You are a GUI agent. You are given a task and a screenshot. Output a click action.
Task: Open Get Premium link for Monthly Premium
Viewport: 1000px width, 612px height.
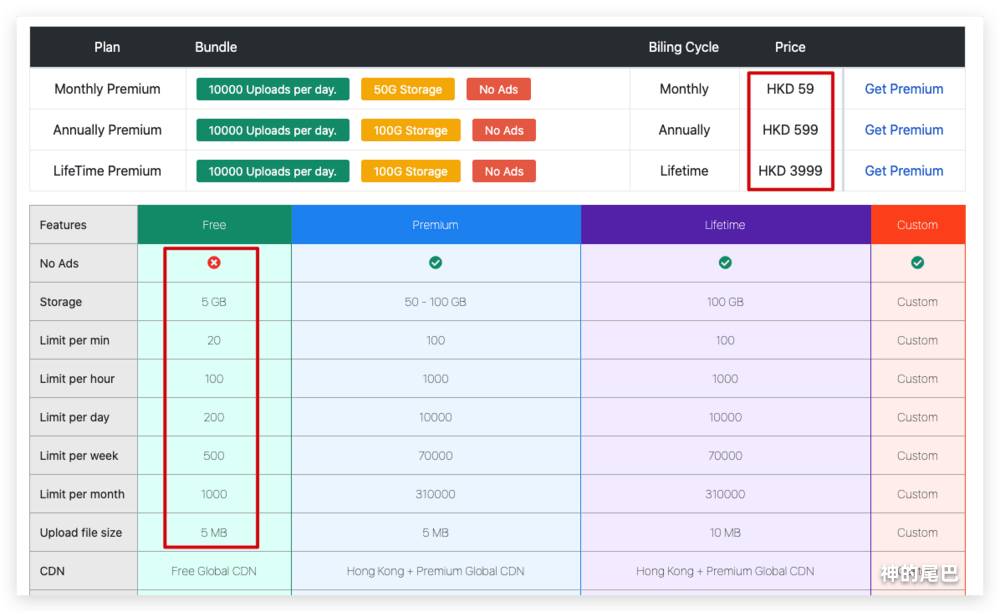(903, 89)
